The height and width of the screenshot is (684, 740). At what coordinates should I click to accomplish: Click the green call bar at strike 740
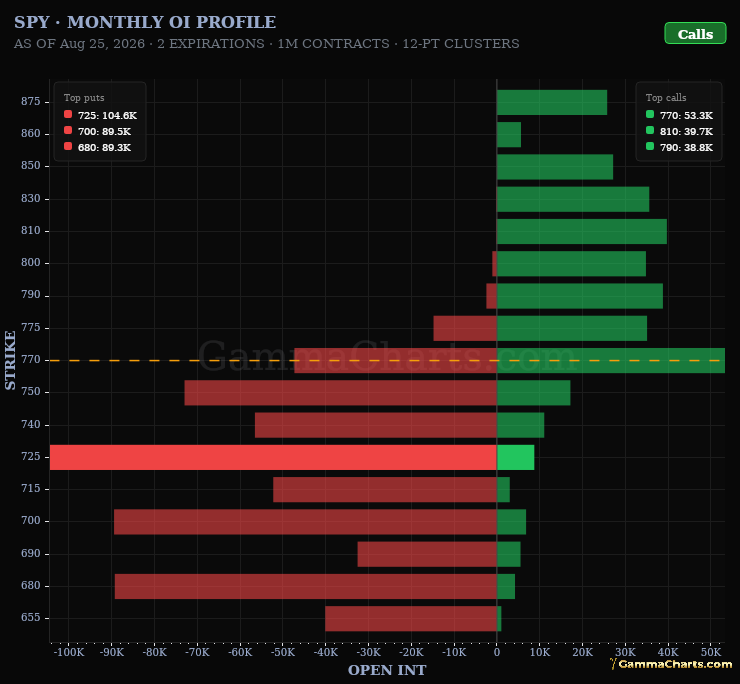tap(521, 425)
